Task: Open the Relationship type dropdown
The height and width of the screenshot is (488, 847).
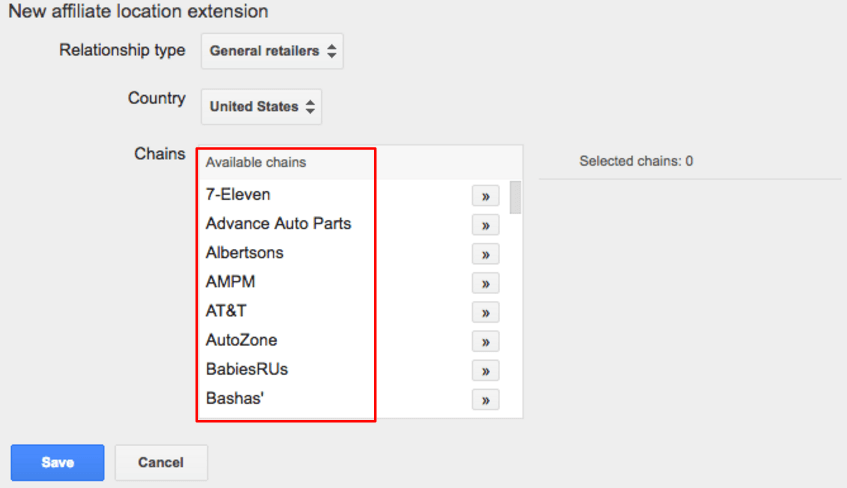Action: coord(272,51)
